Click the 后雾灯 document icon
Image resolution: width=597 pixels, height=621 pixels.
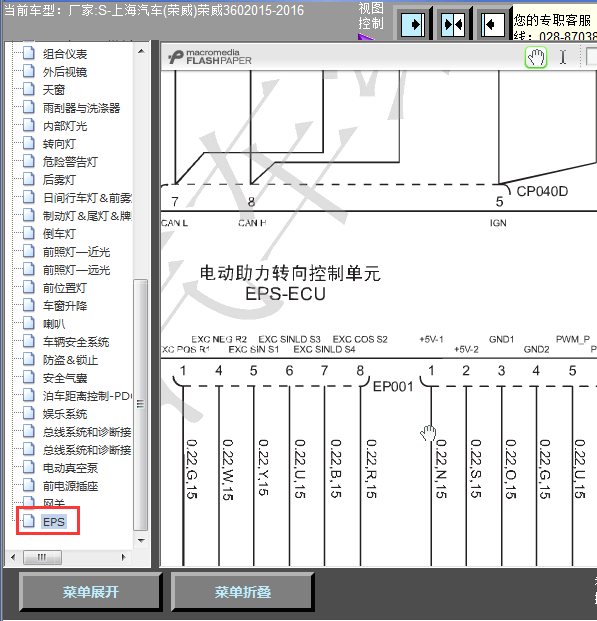click(29, 179)
